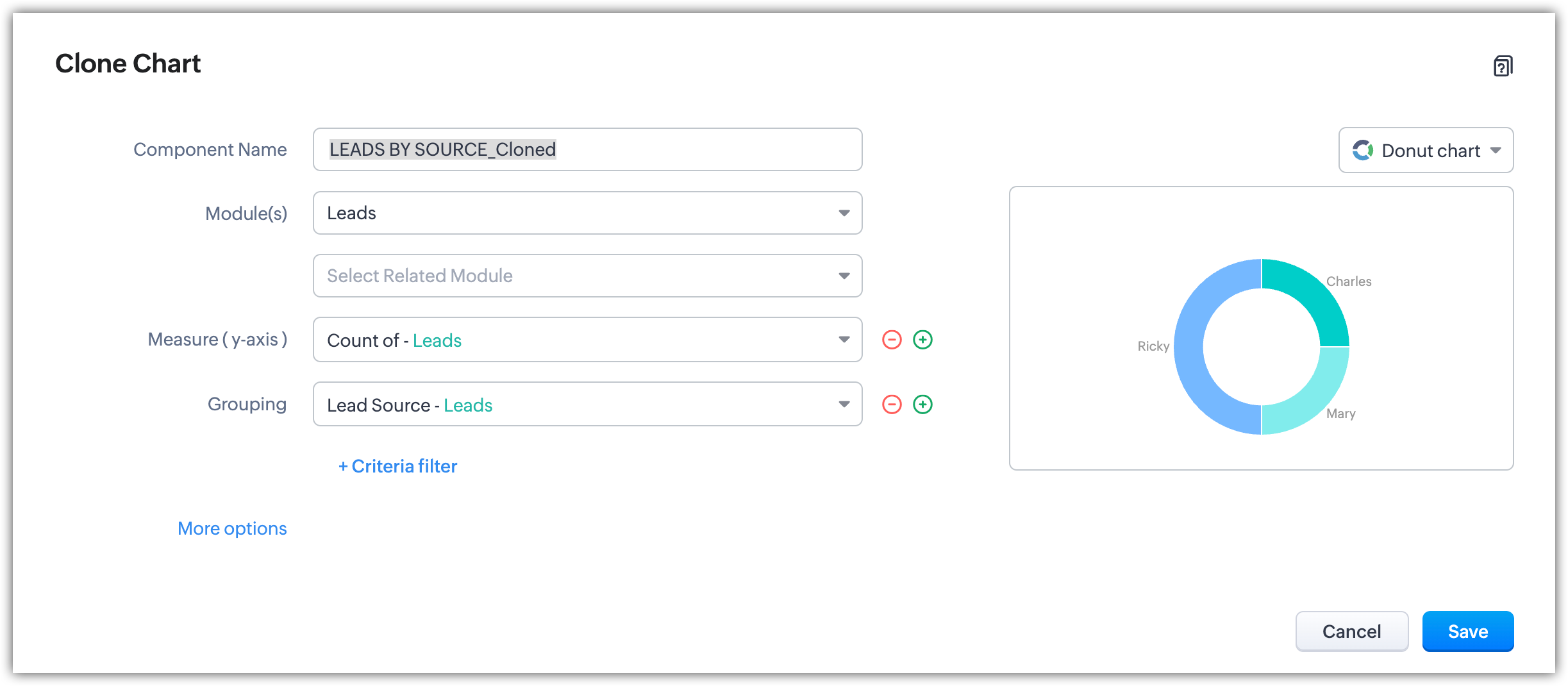Click the donut icon in chart type selector
1568x686 pixels.
pos(1362,151)
